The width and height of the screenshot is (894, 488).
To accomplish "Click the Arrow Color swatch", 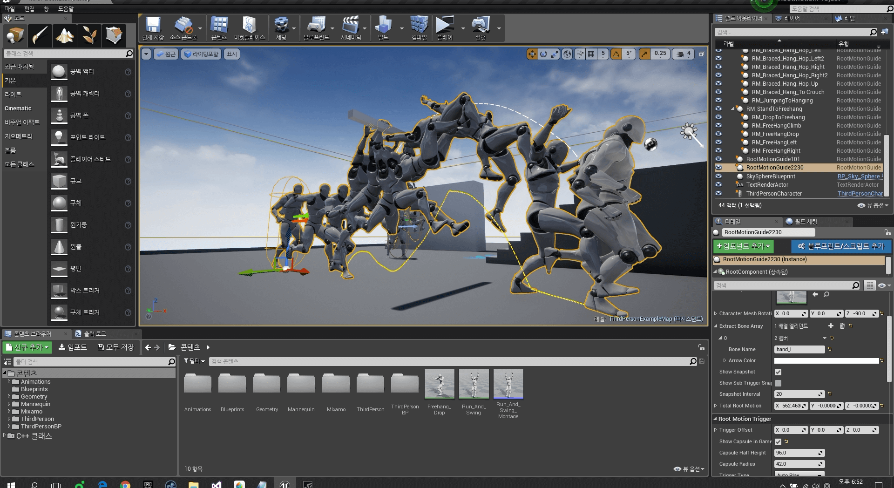I will click(828, 359).
